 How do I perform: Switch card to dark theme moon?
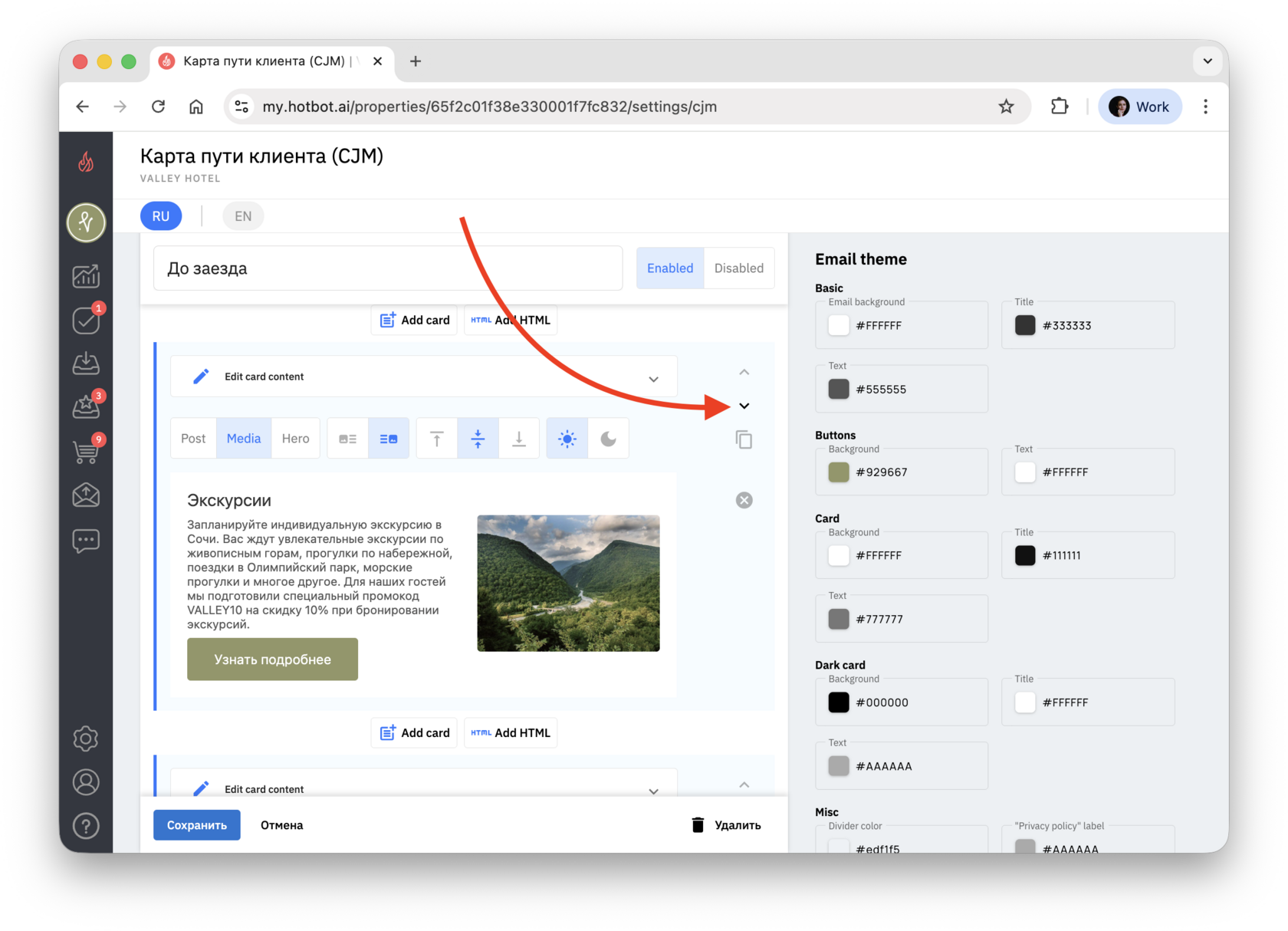(x=609, y=439)
